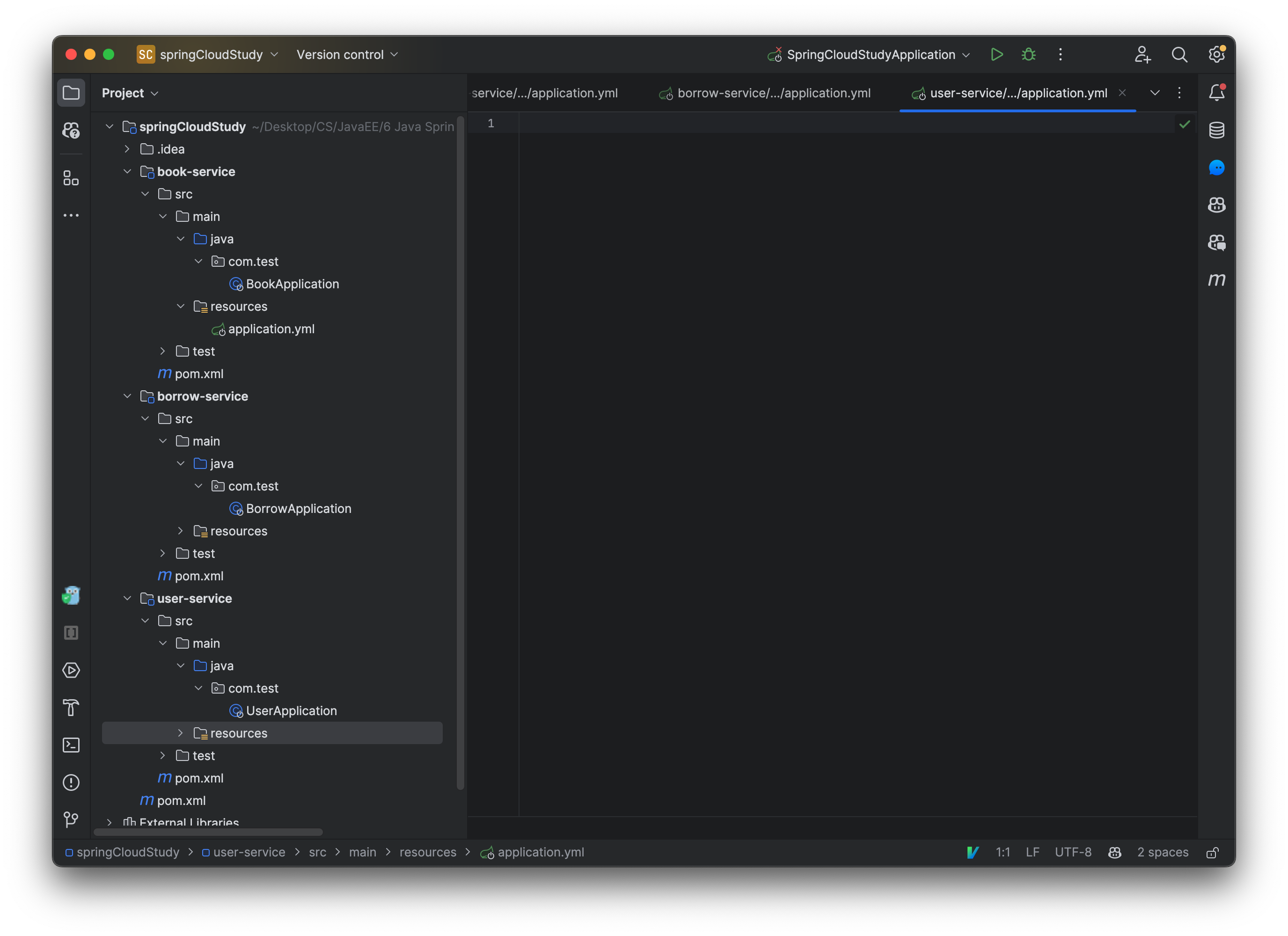The width and height of the screenshot is (1288, 936).
Task: Open the Project tool window folder icon
Action: click(71, 93)
